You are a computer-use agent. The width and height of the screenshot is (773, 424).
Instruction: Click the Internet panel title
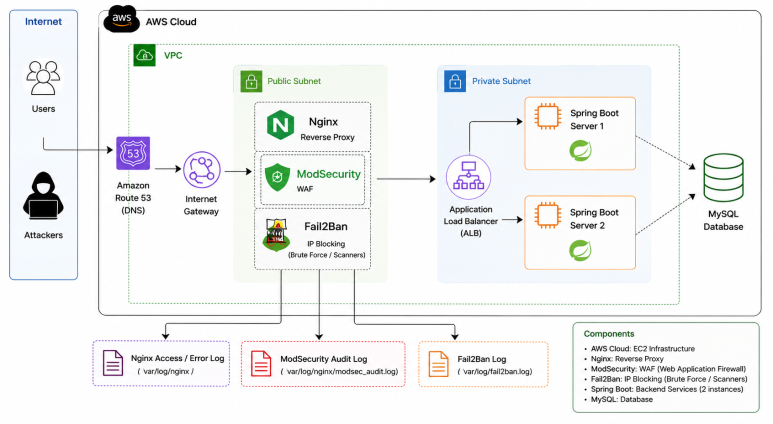coord(43,22)
